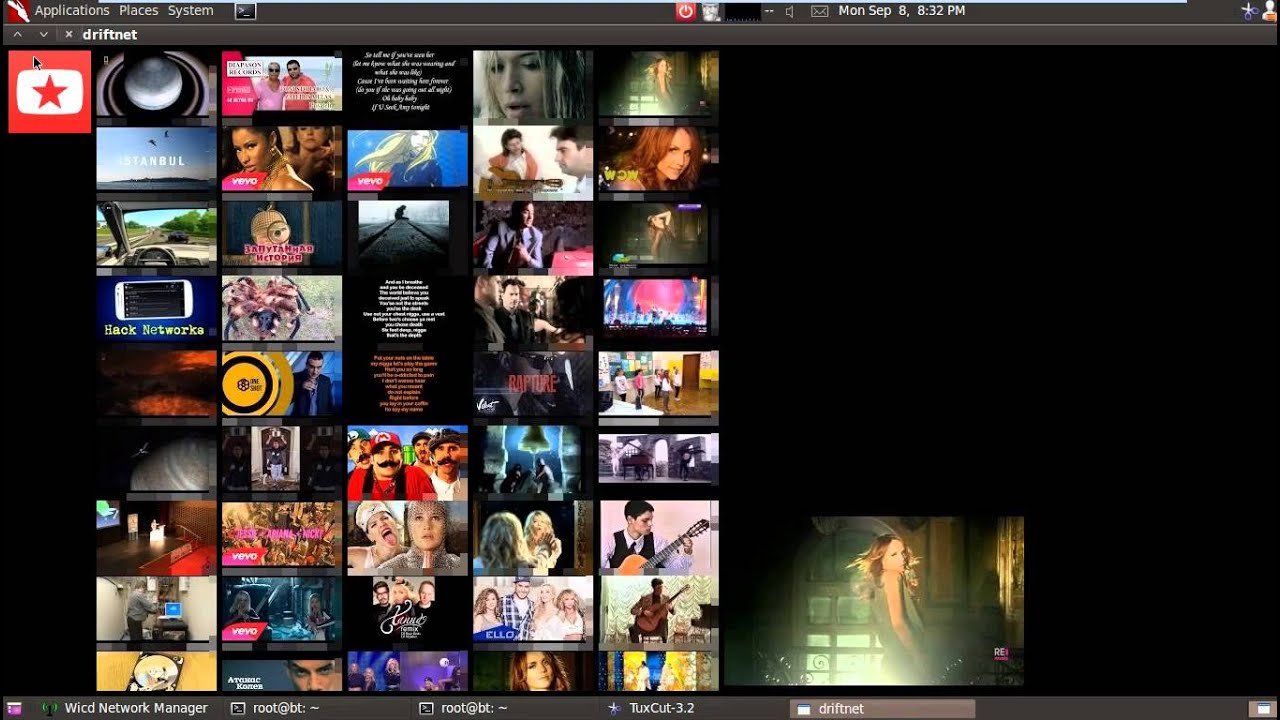Roll up driftnet window with up arrow
This screenshot has width=1280, height=720.
tap(17, 34)
